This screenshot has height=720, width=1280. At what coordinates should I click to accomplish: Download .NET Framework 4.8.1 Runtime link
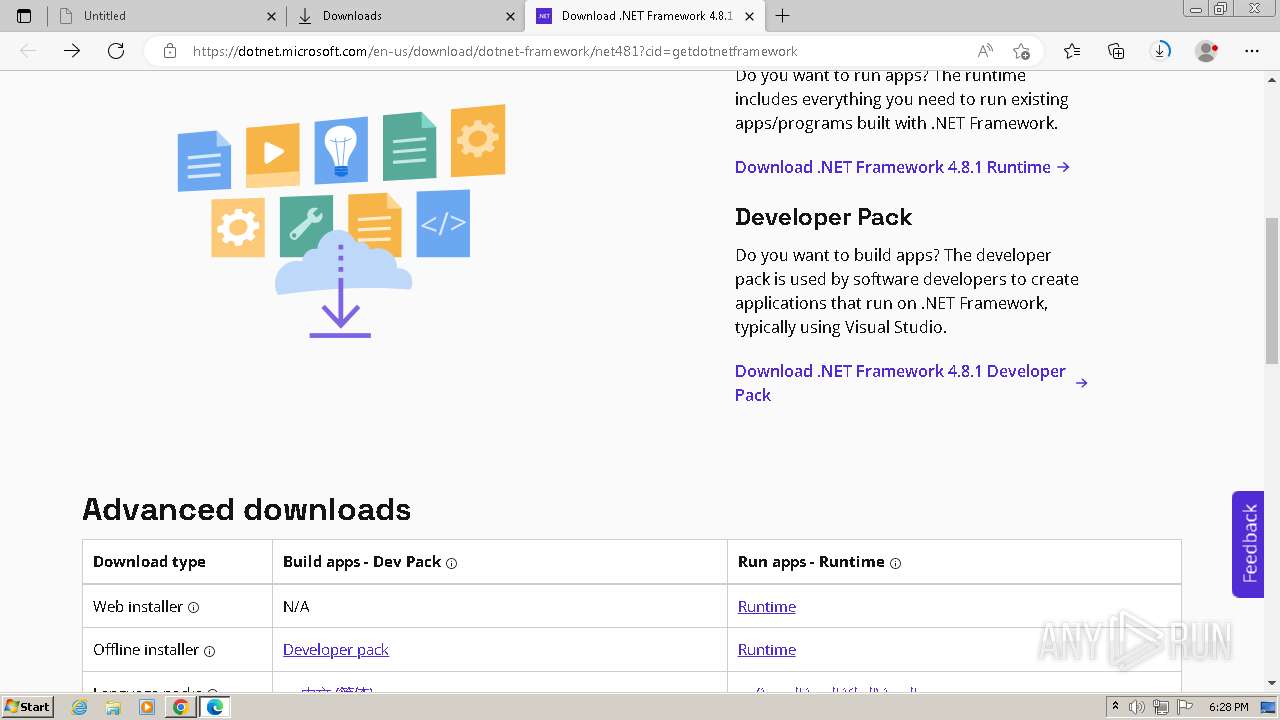[x=902, y=167]
